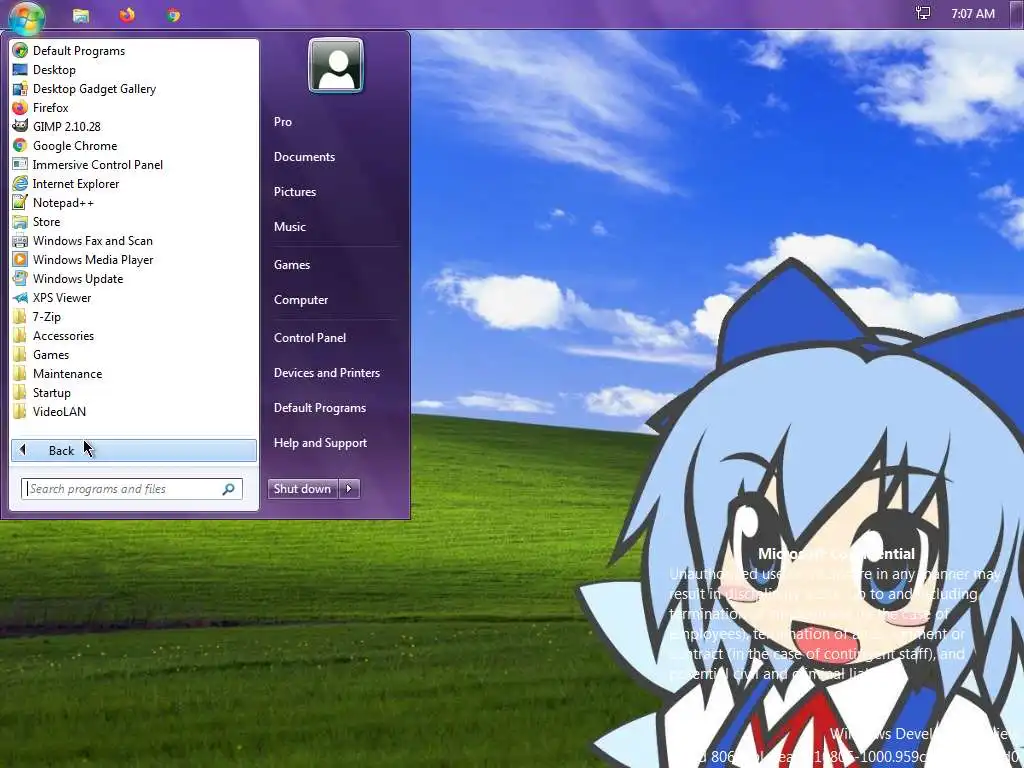
Task: Select the Windows Media Player label
Action: (x=93, y=260)
